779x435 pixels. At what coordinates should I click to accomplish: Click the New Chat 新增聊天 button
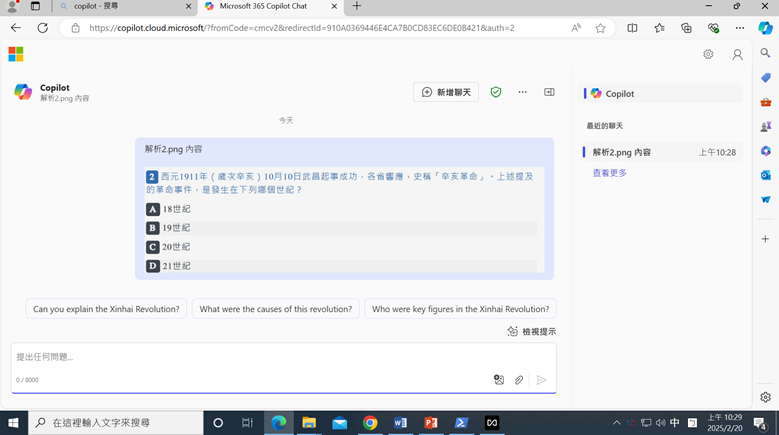click(446, 92)
